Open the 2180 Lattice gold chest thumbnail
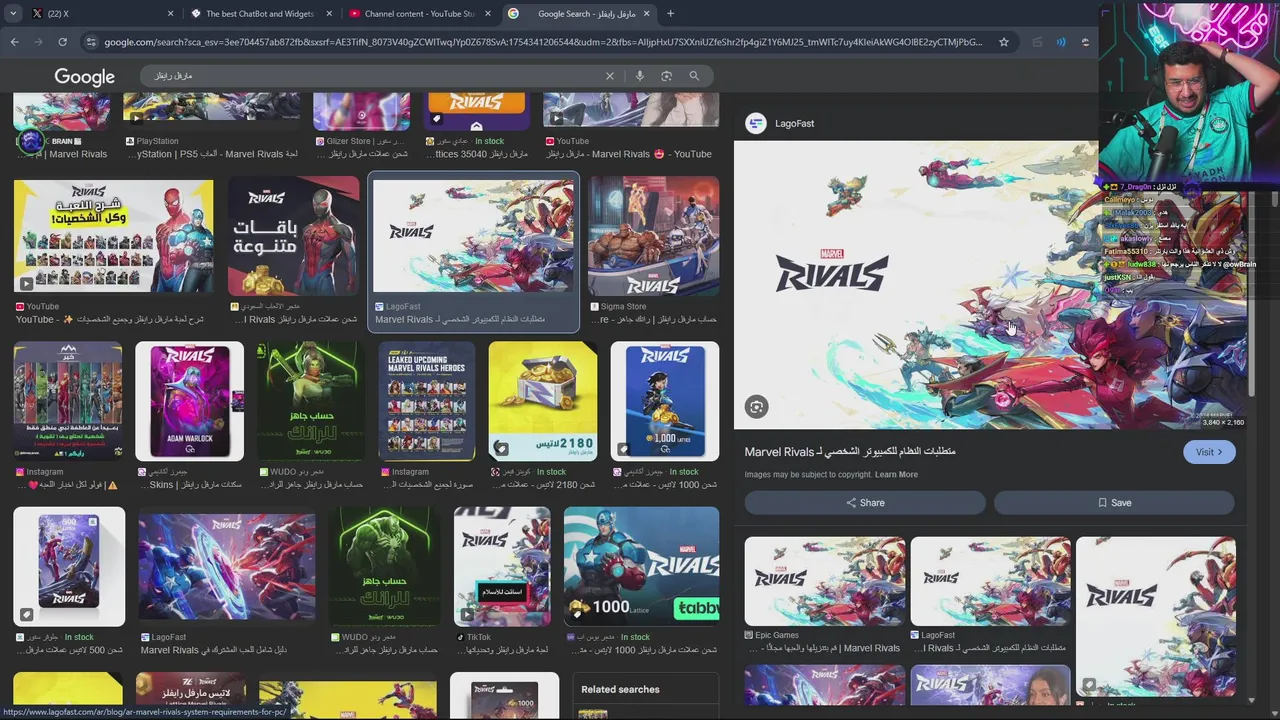The height and width of the screenshot is (720, 1280). pyautogui.click(x=542, y=401)
